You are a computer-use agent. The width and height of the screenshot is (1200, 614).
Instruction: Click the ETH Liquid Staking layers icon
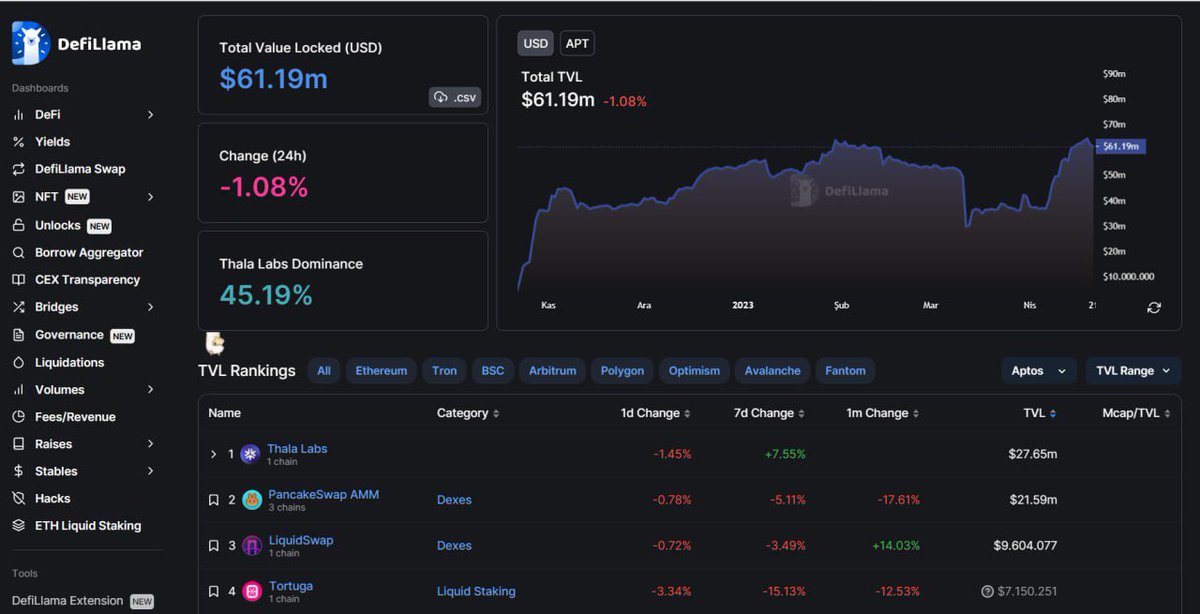point(18,526)
